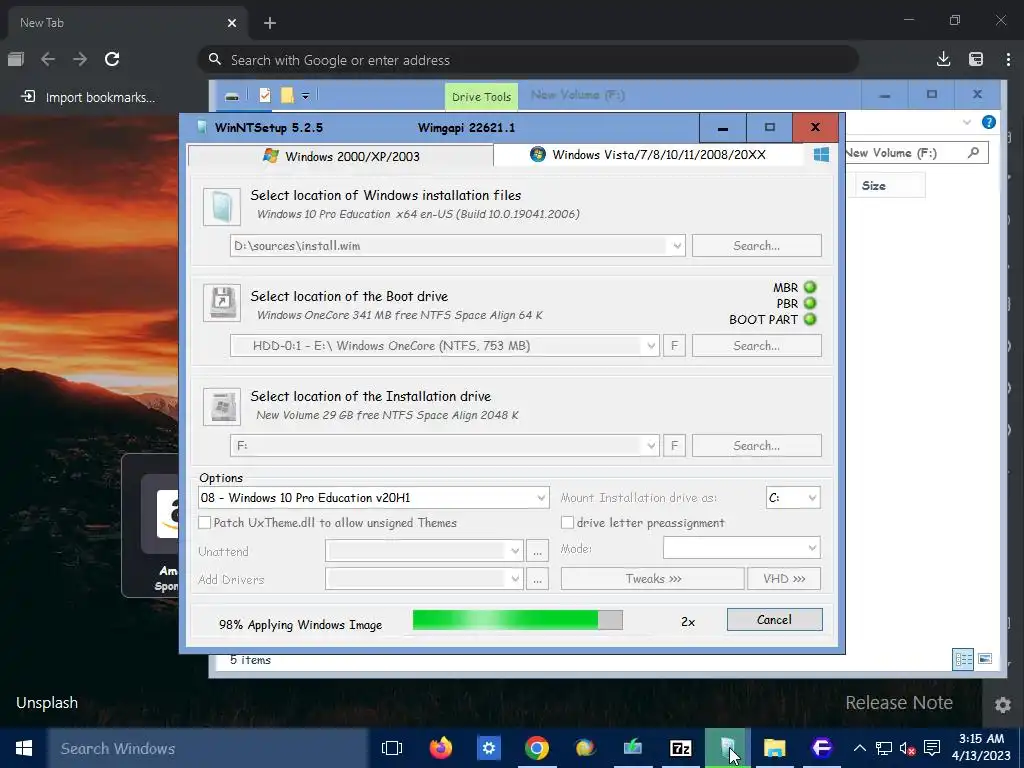
Task: Reload the browser page
Action: pos(112,59)
